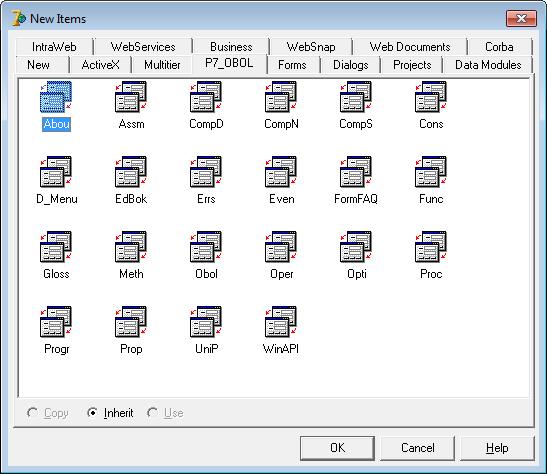Switch to the WebSnap tab
Image resolution: width=547 pixels, height=474 pixels.
tap(311, 47)
